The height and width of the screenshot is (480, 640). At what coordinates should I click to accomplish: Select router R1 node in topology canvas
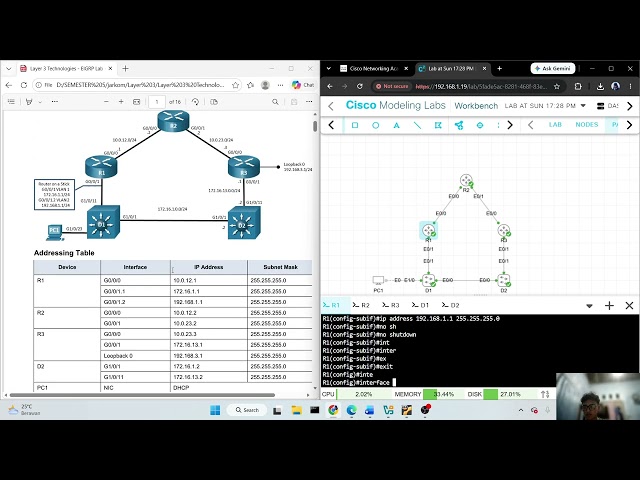(x=429, y=231)
